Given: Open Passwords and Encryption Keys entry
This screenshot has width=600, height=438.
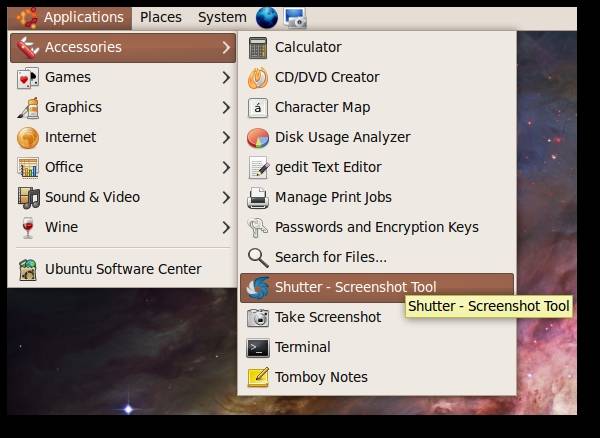Looking at the screenshot, I should pos(377,227).
